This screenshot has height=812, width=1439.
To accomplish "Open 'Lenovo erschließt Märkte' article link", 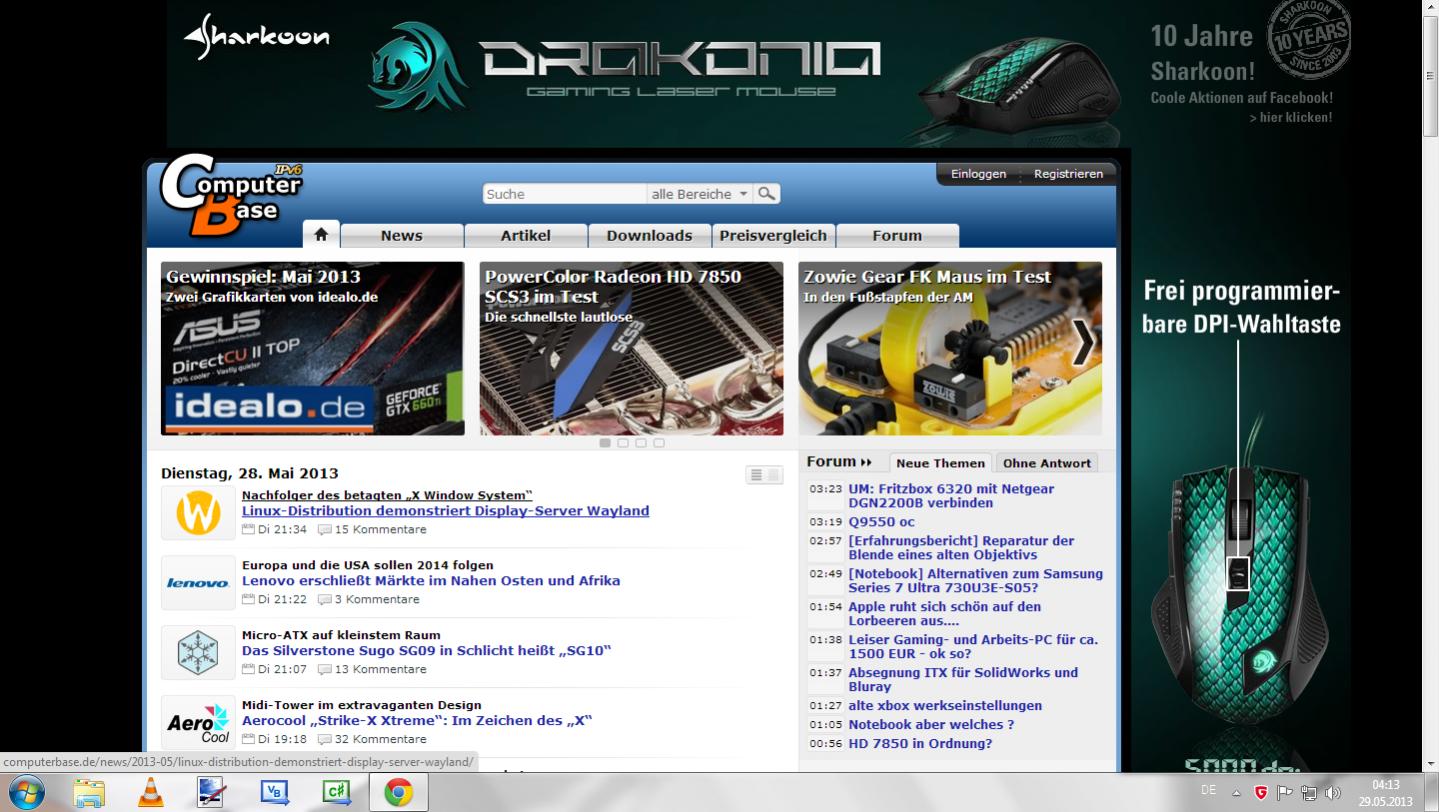I will (431, 580).
